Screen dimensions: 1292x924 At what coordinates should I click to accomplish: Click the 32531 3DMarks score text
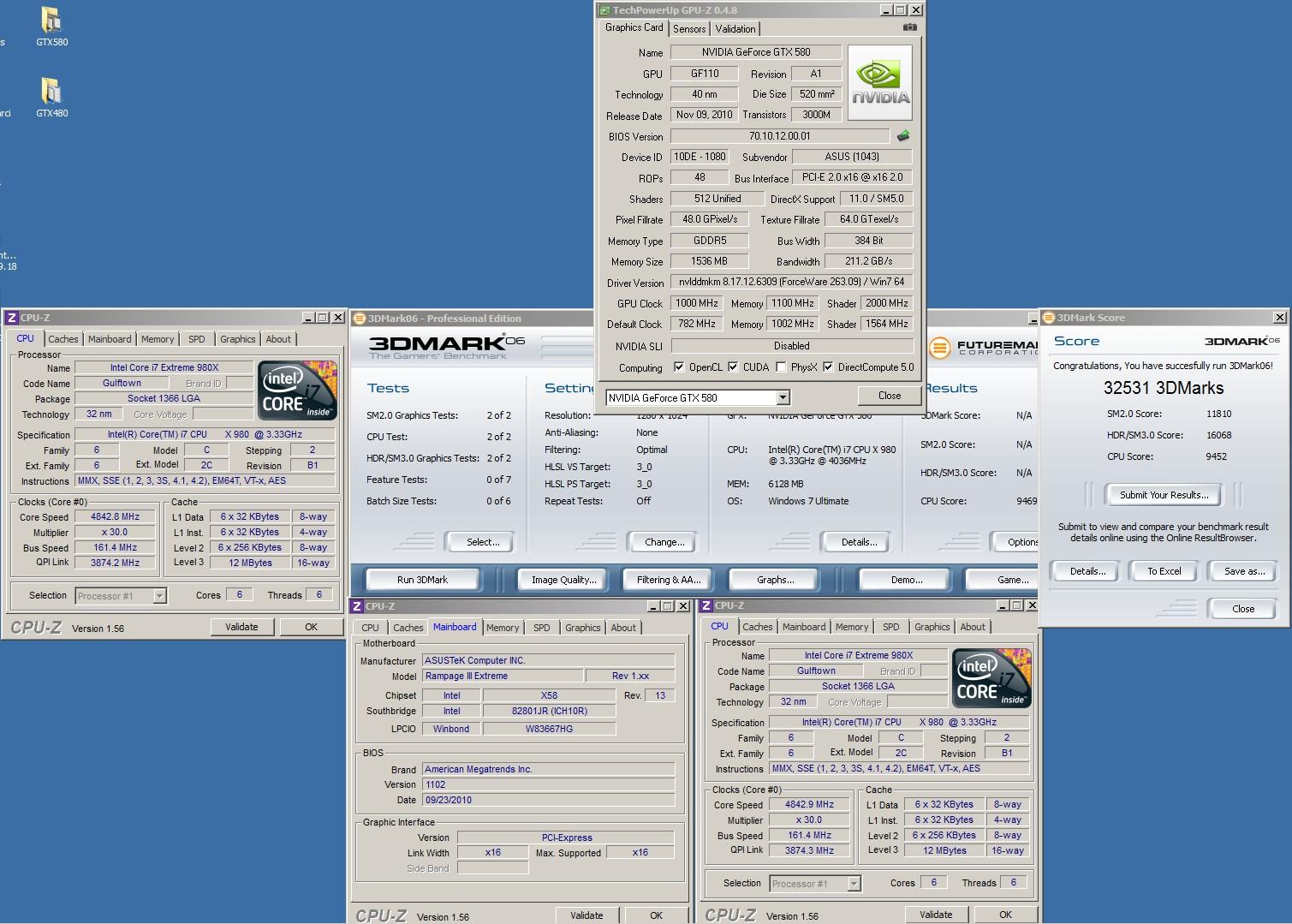coord(1164,388)
